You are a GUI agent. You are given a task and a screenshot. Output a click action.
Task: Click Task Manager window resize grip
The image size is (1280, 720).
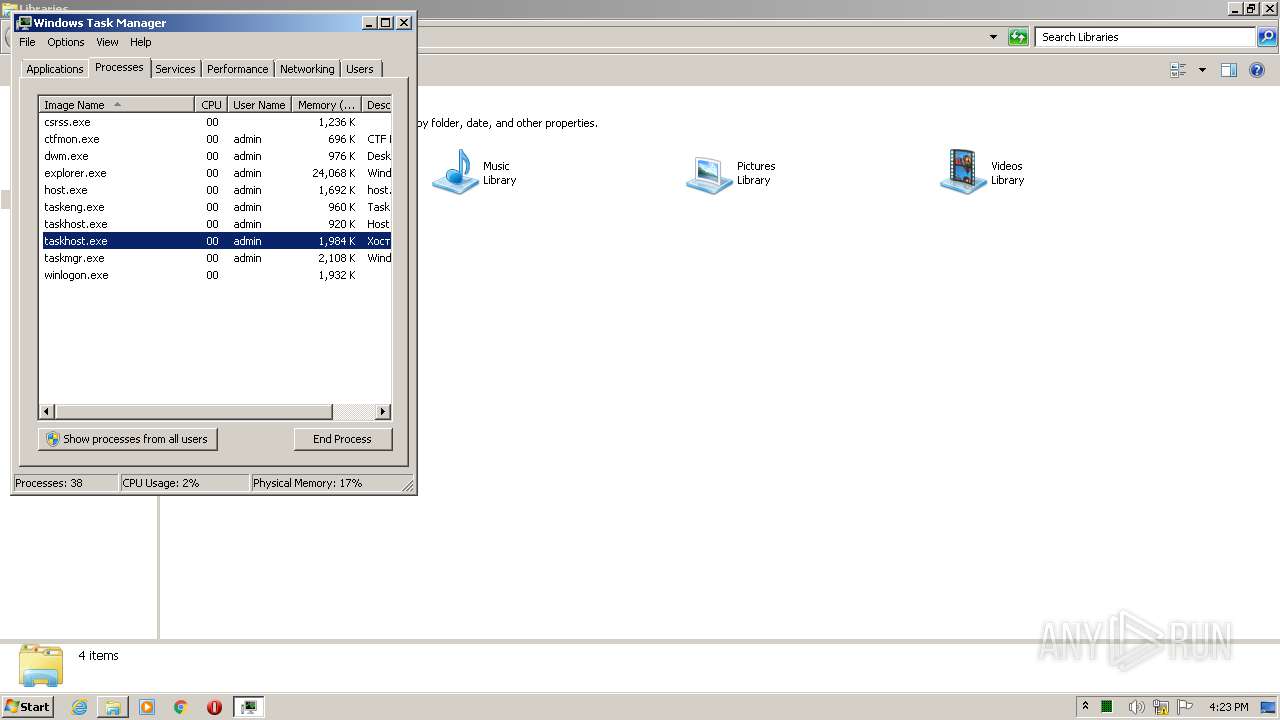[x=408, y=486]
